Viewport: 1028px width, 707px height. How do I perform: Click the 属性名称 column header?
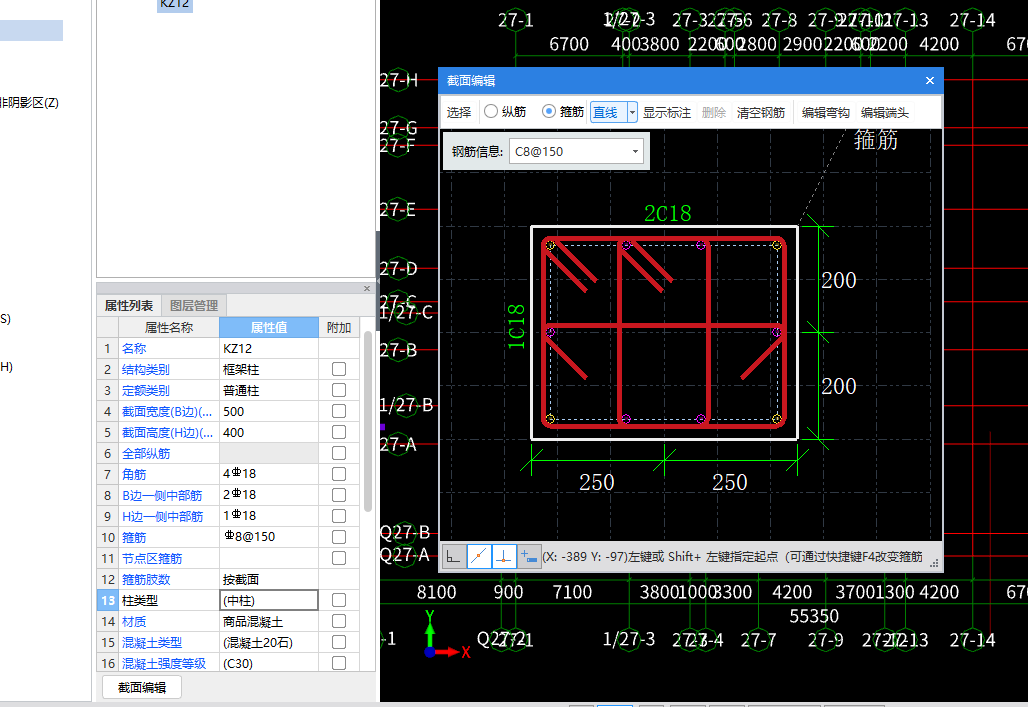[x=168, y=327]
